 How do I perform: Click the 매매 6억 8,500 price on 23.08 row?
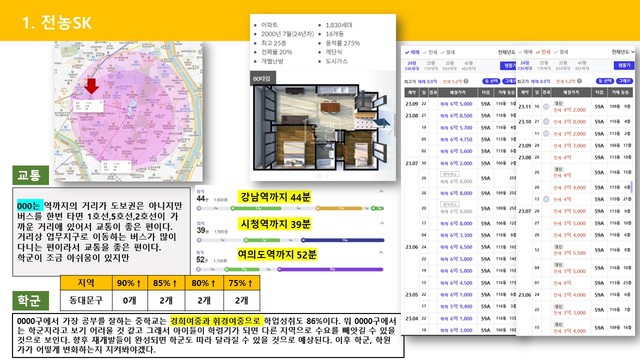point(456,116)
